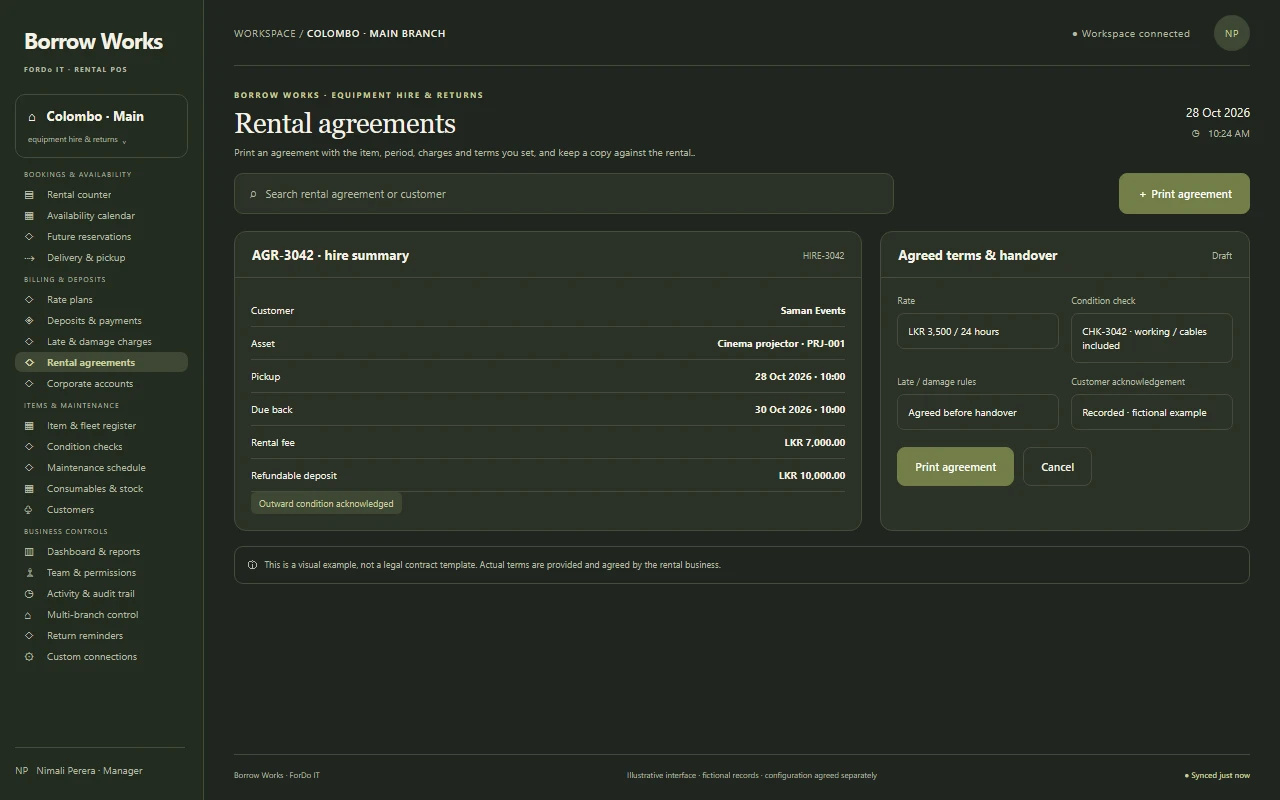1280x800 pixels.
Task: Click the Cinema projector · PRJ-001 asset value
Action: [781, 344]
